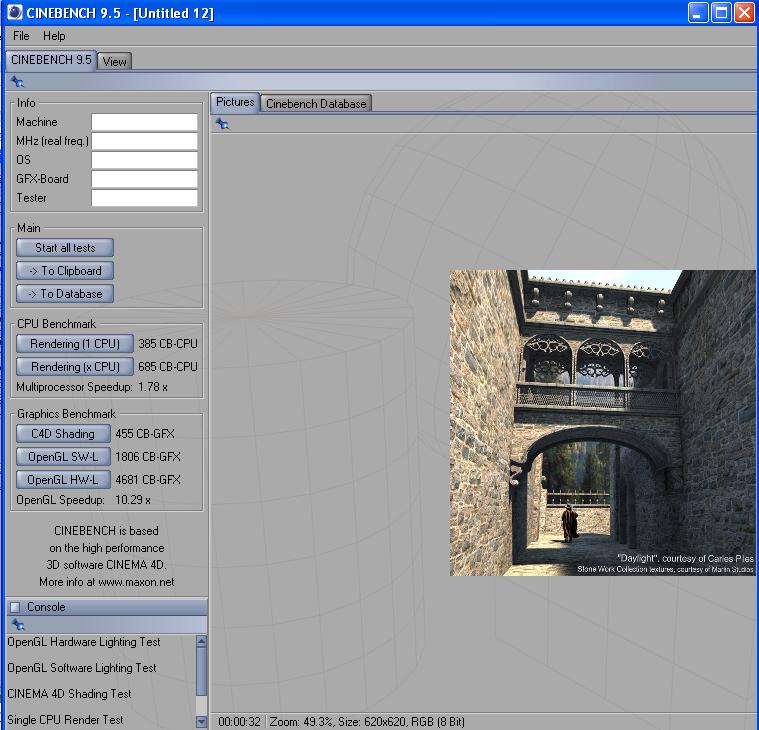Click the '1806 CB-GFX' result value
759x730 pixels.
click(148, 456)
